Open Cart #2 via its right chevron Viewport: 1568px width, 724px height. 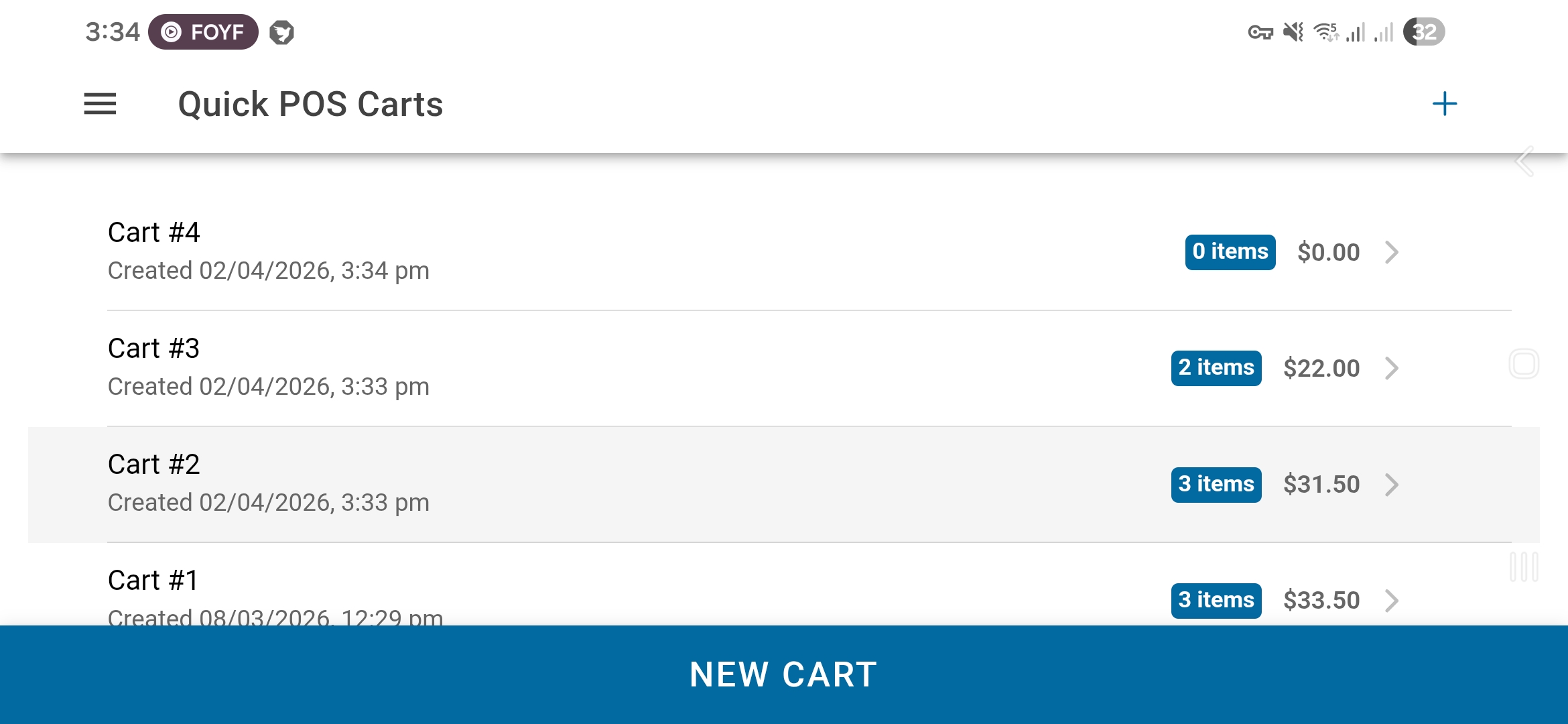click(1392, 485)
